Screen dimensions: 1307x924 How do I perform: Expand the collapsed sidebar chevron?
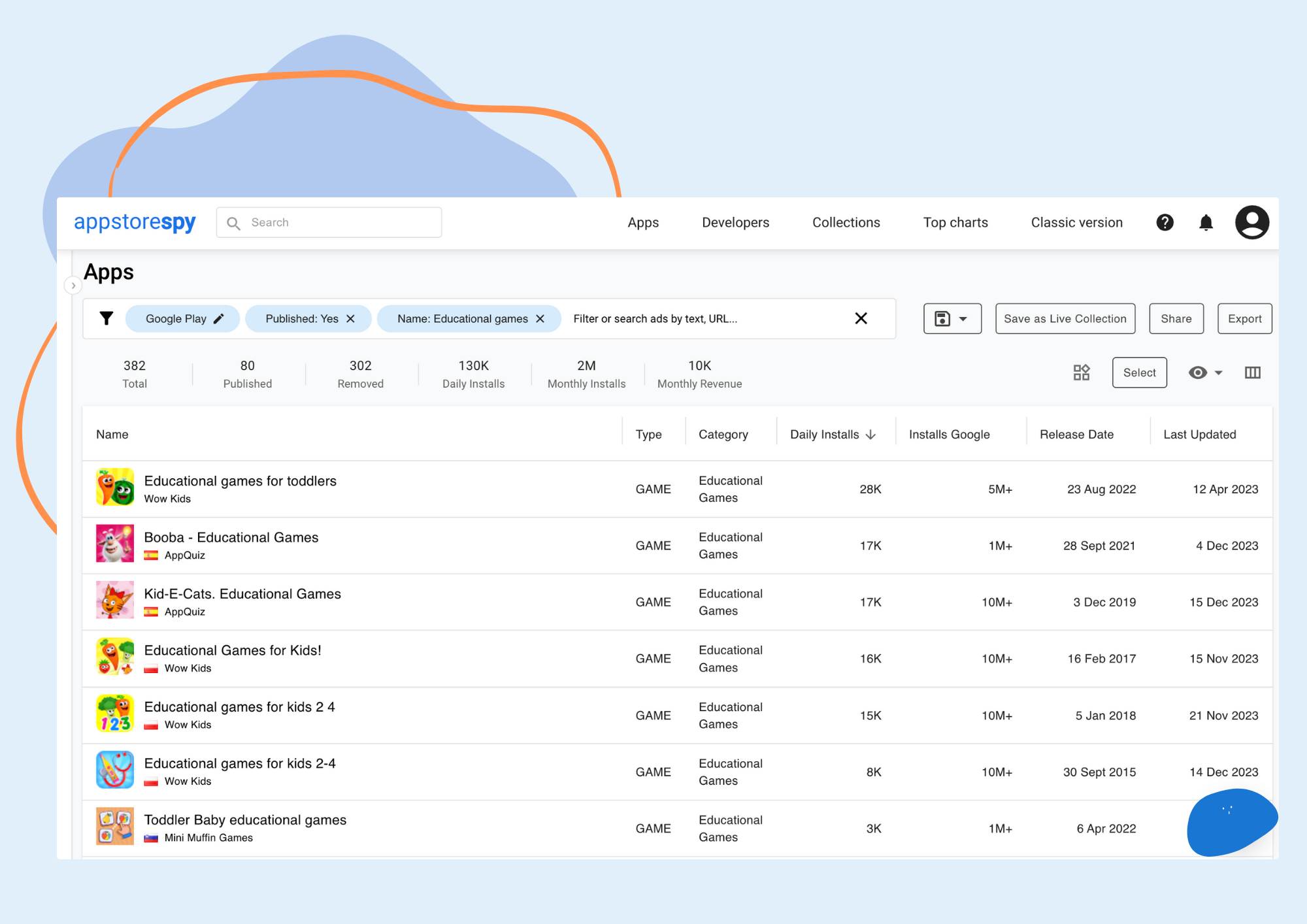73,286
